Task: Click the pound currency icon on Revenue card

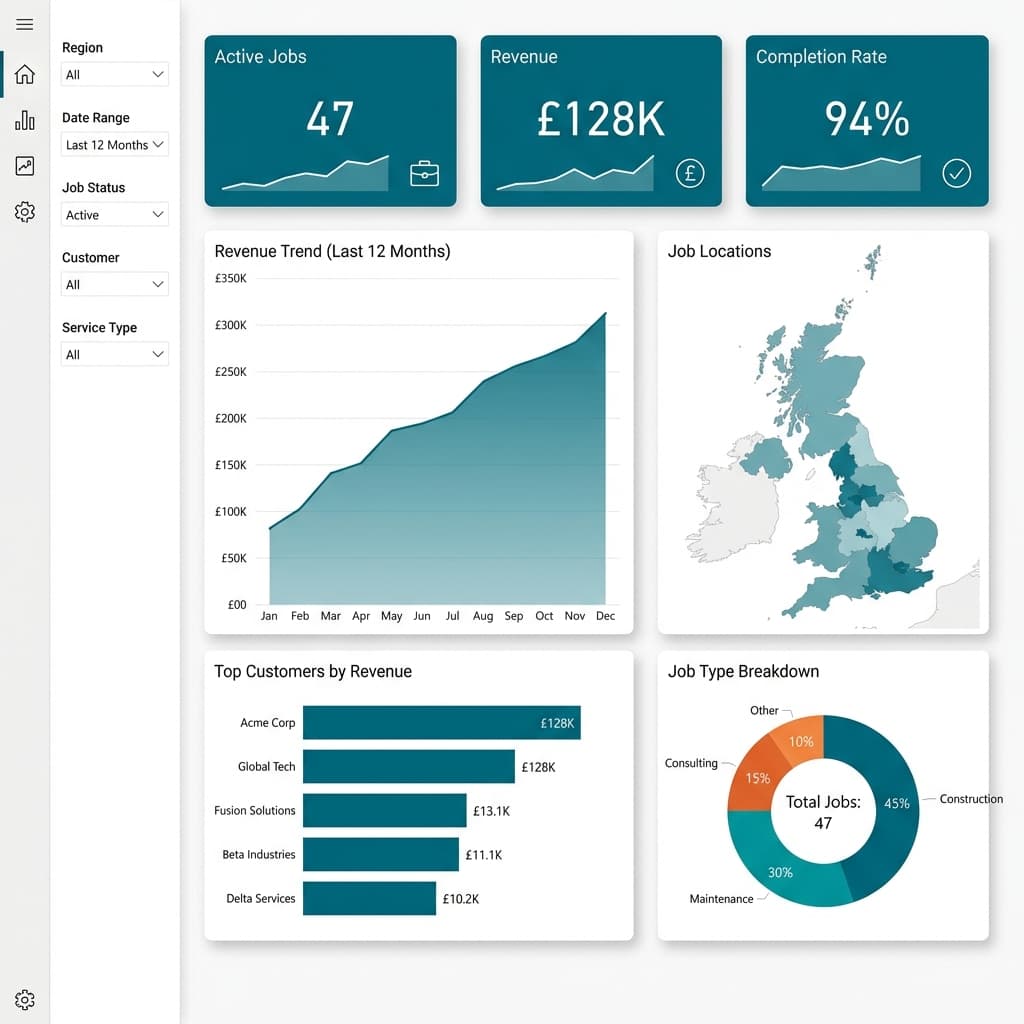Action: click(x=689, y=173)
